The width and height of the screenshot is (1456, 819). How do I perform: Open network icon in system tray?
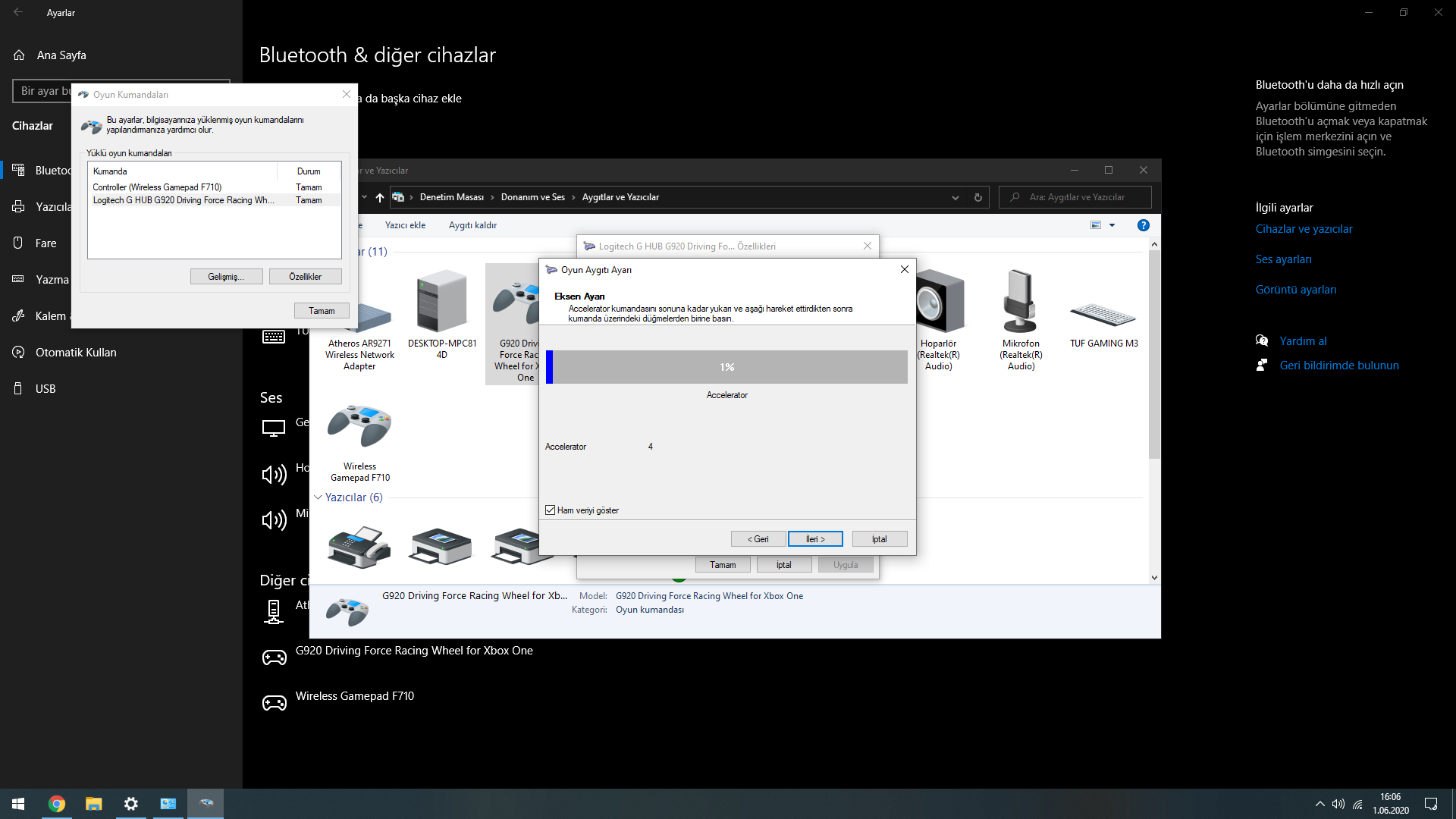point(1358,804)
